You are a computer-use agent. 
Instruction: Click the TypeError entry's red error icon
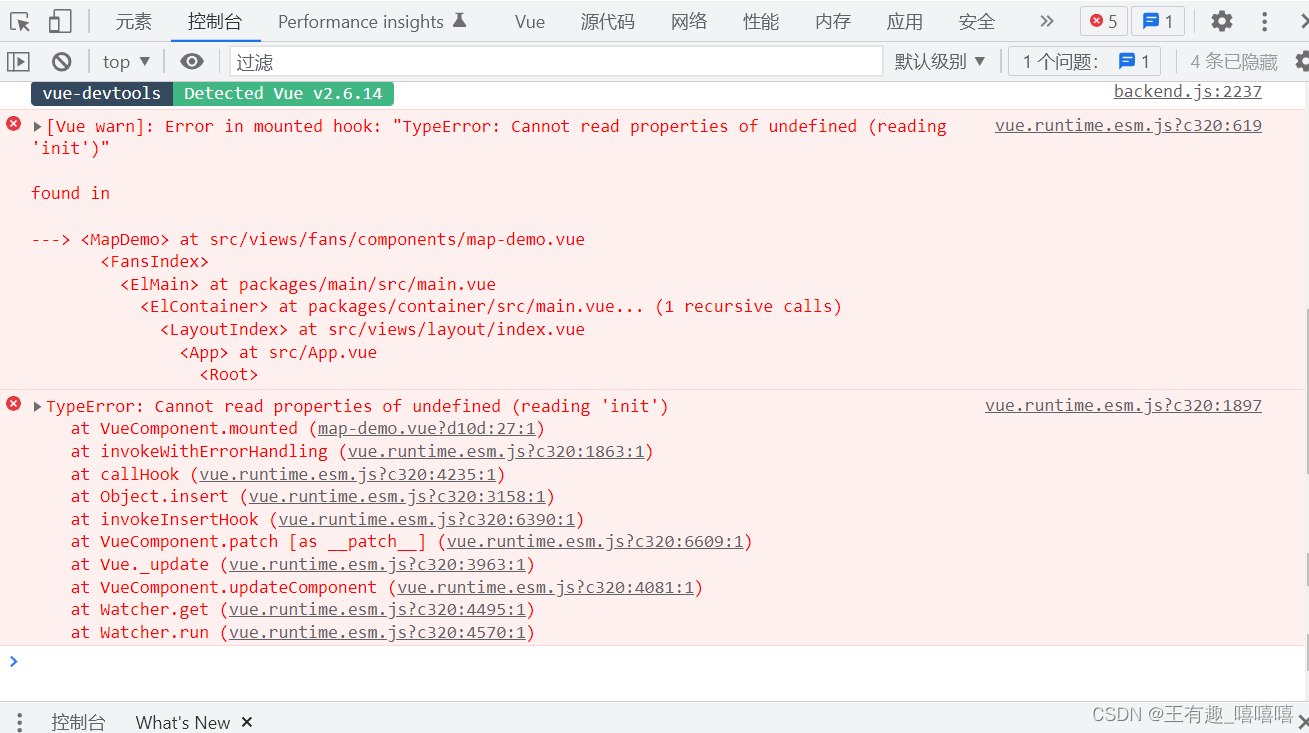pos(13,404)
